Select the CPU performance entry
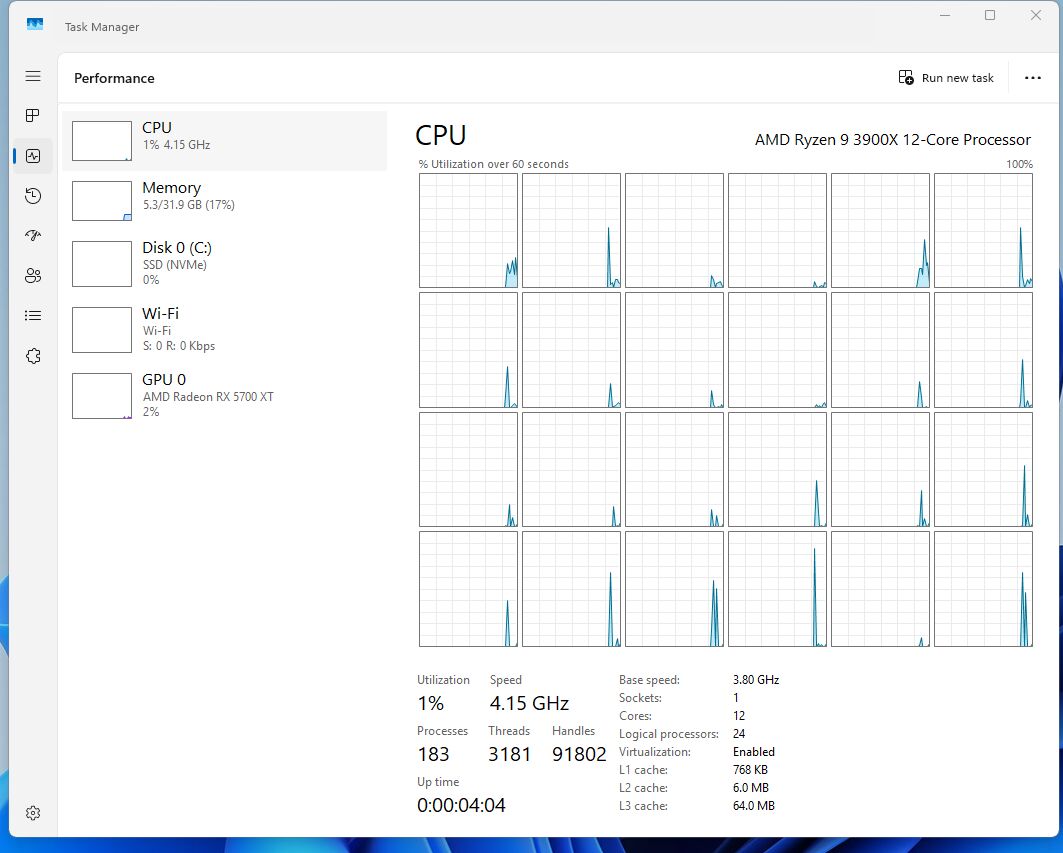This screenshot has width=1063, height=853. click(x=224, y=140)
